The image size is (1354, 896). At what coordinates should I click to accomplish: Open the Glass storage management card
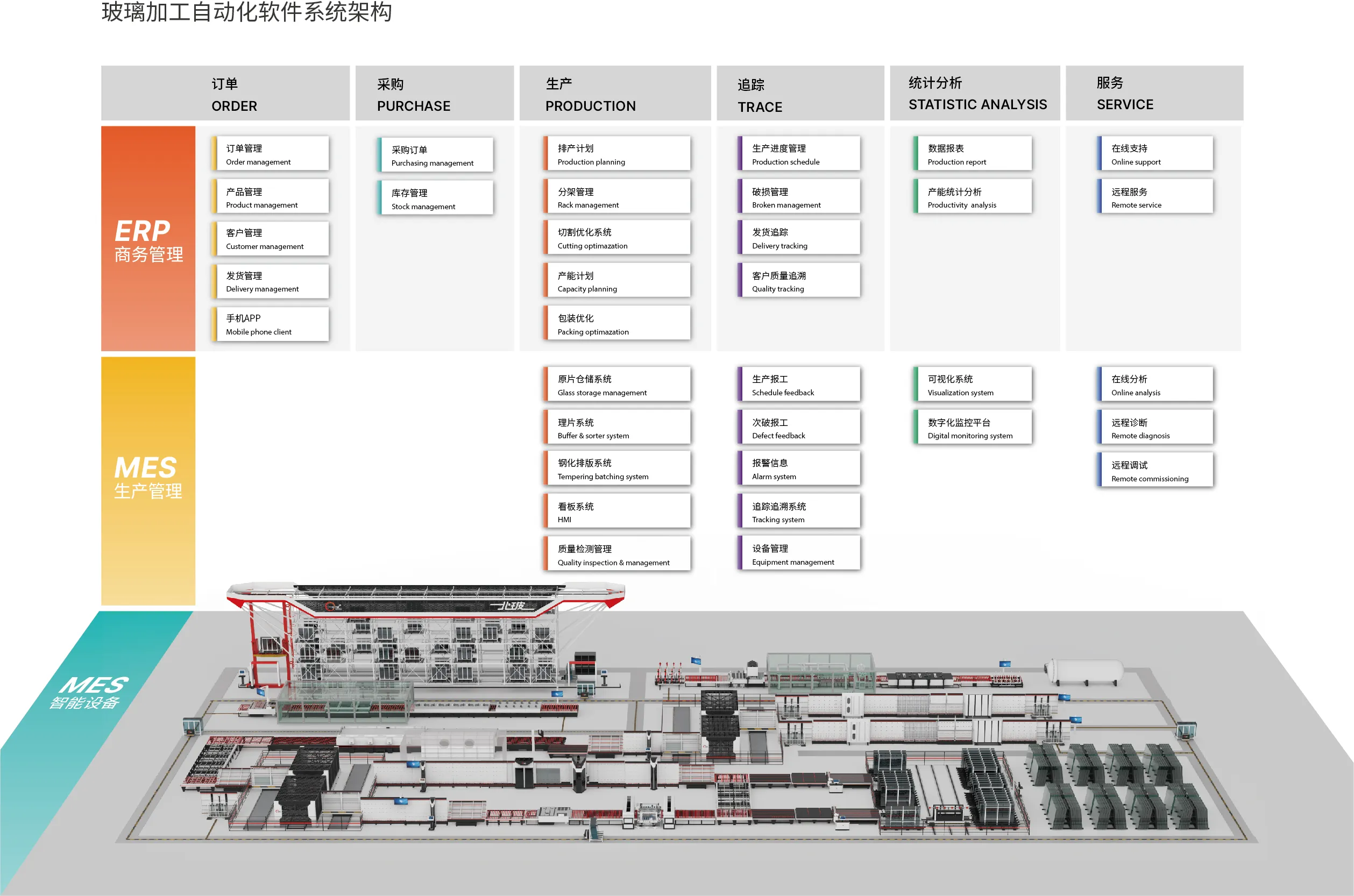pos(616,385)
